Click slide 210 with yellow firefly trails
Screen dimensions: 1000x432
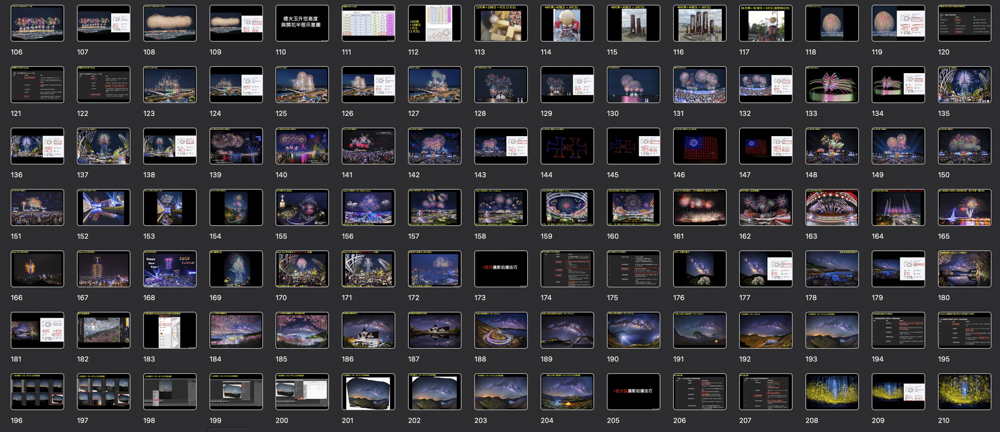pos(964,391)
